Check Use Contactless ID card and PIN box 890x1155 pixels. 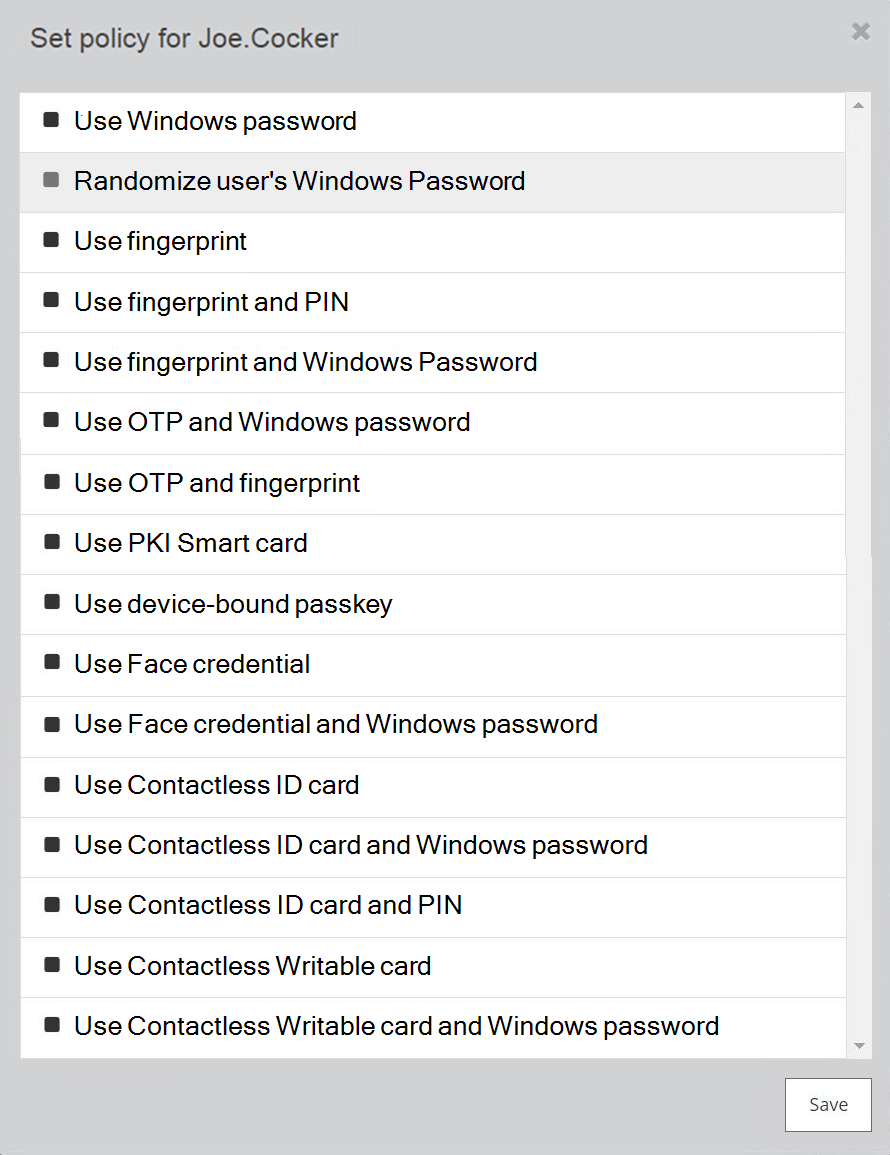pyautogui.click(x=51, y=905)
